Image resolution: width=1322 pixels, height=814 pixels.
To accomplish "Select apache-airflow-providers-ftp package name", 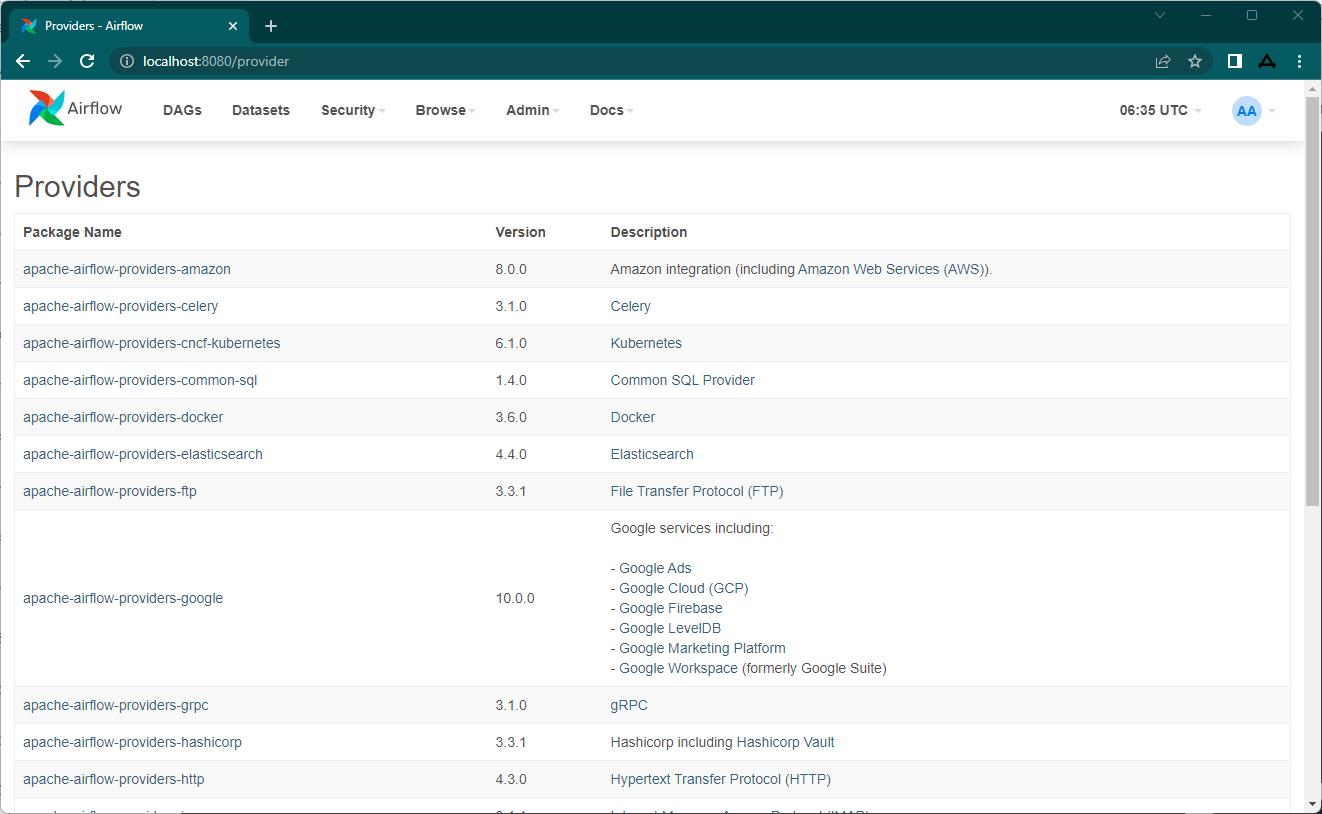I will pyautogui.click(x=110, y=491).
